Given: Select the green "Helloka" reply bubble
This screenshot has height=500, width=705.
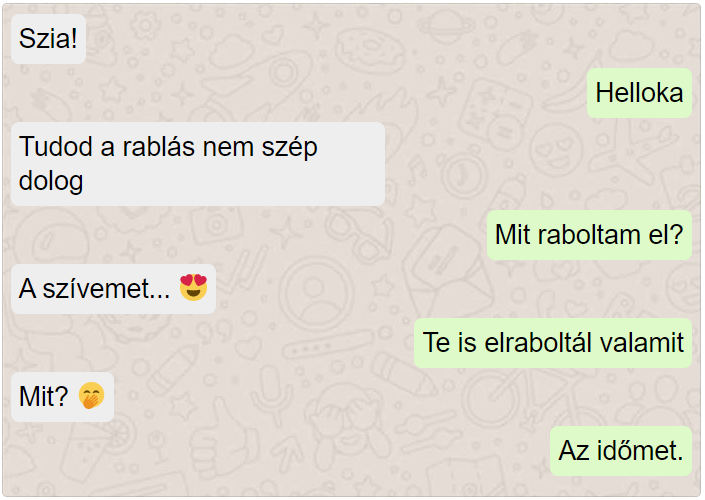Looking at the screenshot, I should click(x=639, y=93).
